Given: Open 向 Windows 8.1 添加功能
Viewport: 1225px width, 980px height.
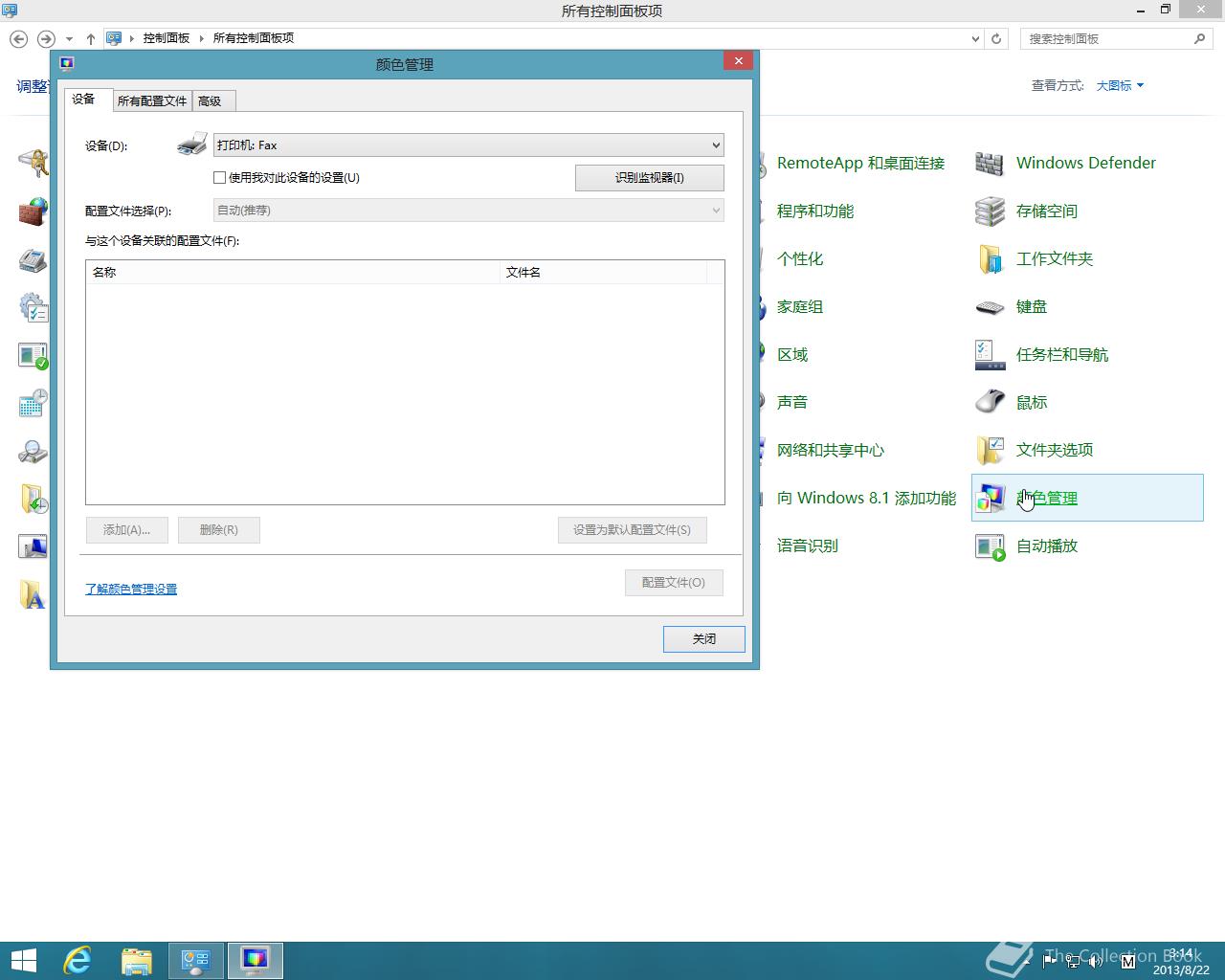Looking at the screenshot, I should tap(866, 499).
